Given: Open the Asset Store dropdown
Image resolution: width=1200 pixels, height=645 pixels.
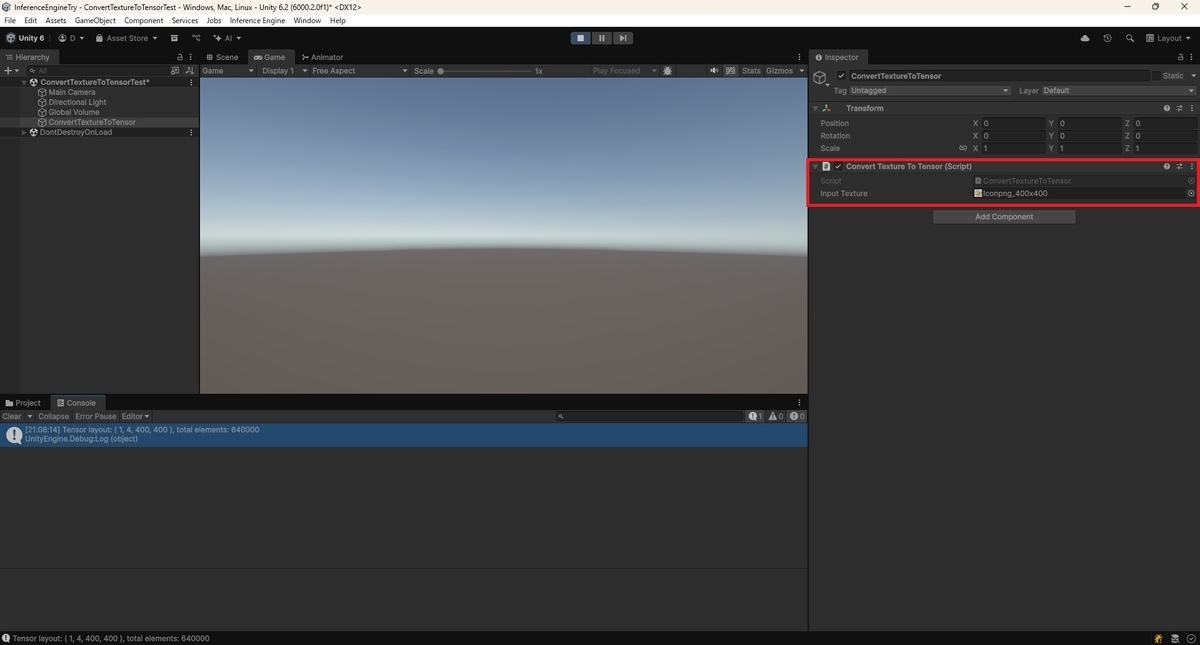Looking at the screenshot, I should (126, 38).
